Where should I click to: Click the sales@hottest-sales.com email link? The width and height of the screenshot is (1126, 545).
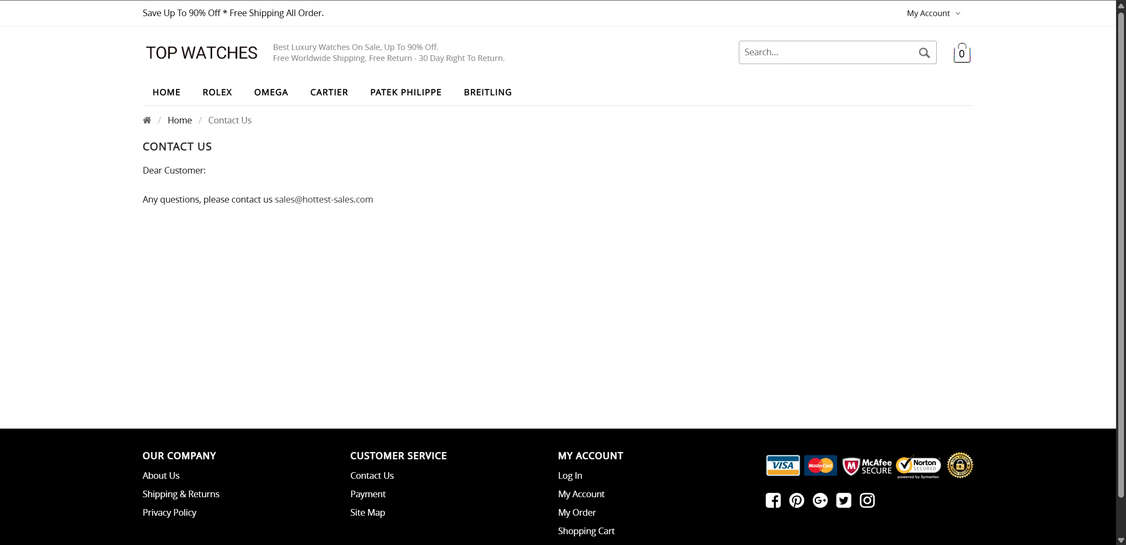pos(324,200)
